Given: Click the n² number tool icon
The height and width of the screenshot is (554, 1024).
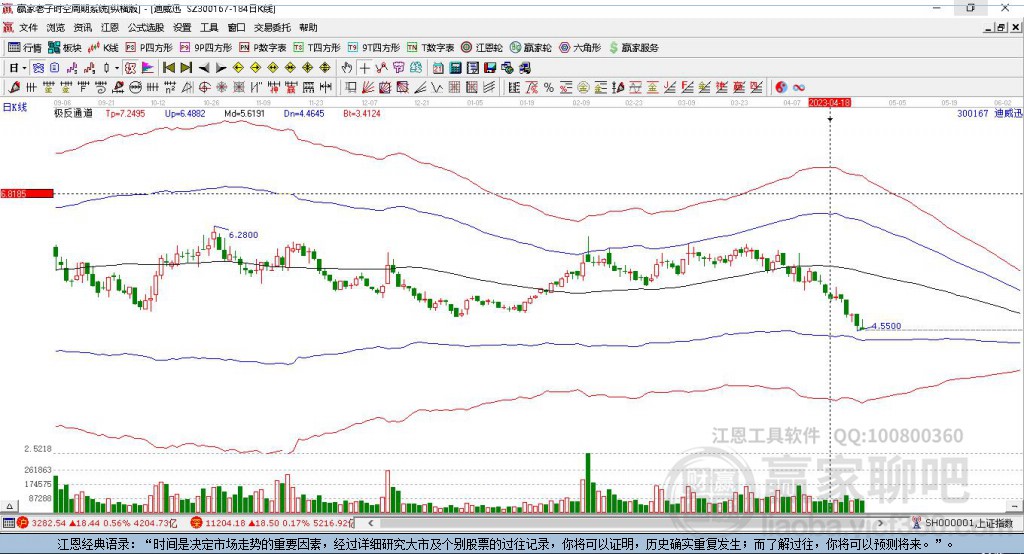Looking at the screenshot, I should [170, 87].
